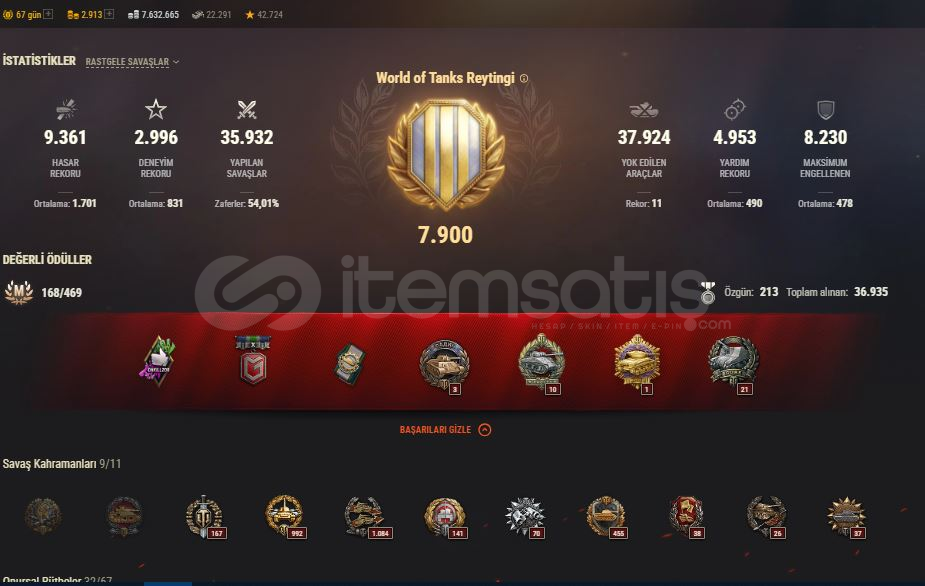
Task: Click the Yok Edilen Araçlar destroyed tanks icon
Action: point(644,110)
